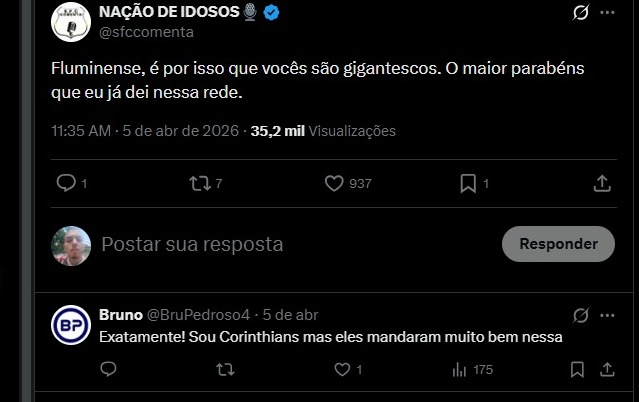This screenshot has height=402, width=639.
Task: Click the Grok icon on Bruno's comment
Action: (579, 314)
